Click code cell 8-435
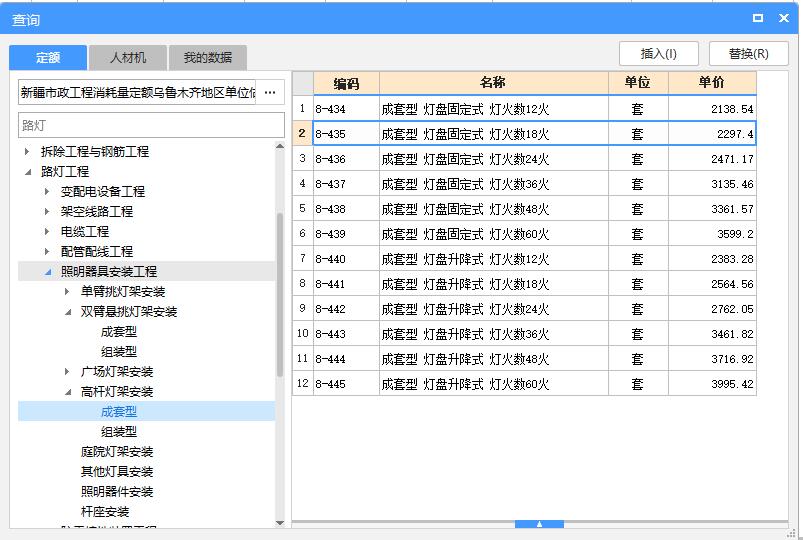 [x=346, y=134]
